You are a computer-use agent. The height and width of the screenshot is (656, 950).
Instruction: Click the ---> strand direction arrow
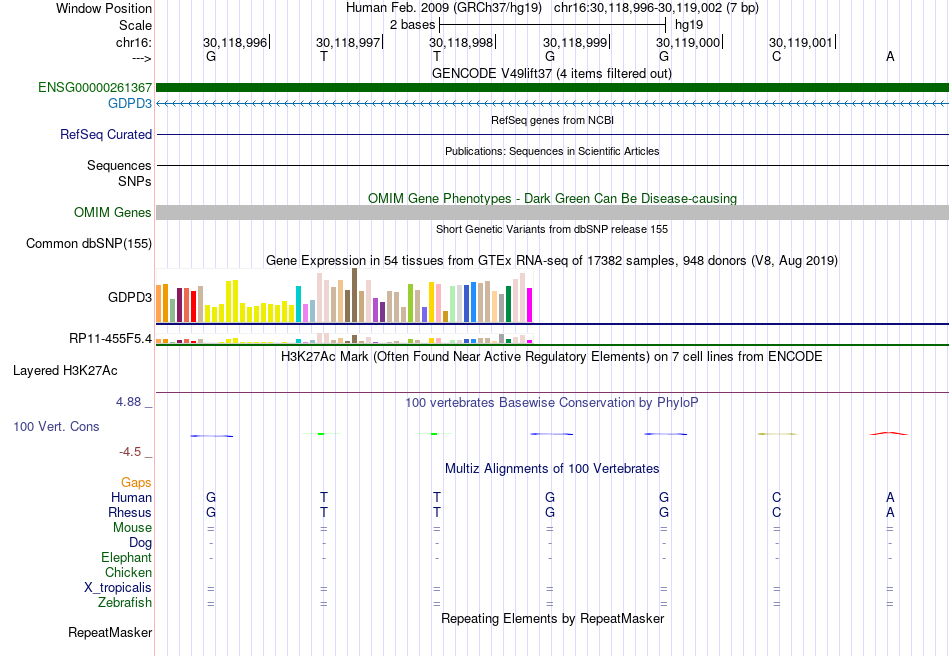click(x=142, y=58)
